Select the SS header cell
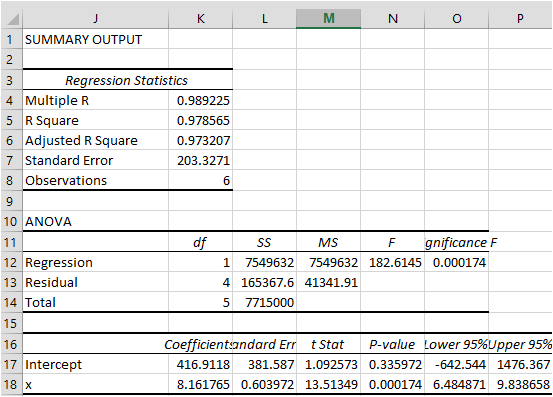 pos(265,242)
